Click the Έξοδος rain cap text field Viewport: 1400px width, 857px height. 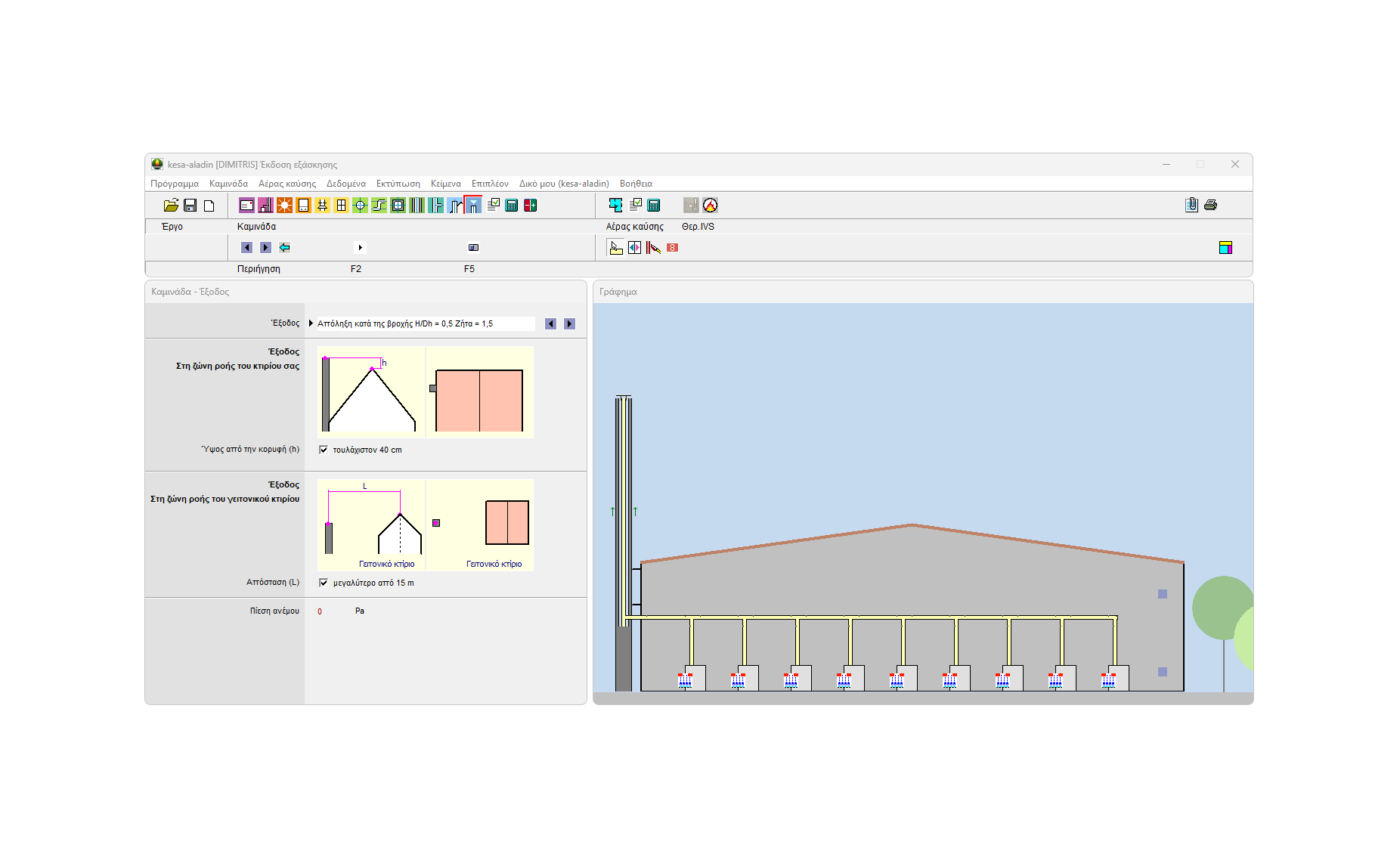[426, 323]
